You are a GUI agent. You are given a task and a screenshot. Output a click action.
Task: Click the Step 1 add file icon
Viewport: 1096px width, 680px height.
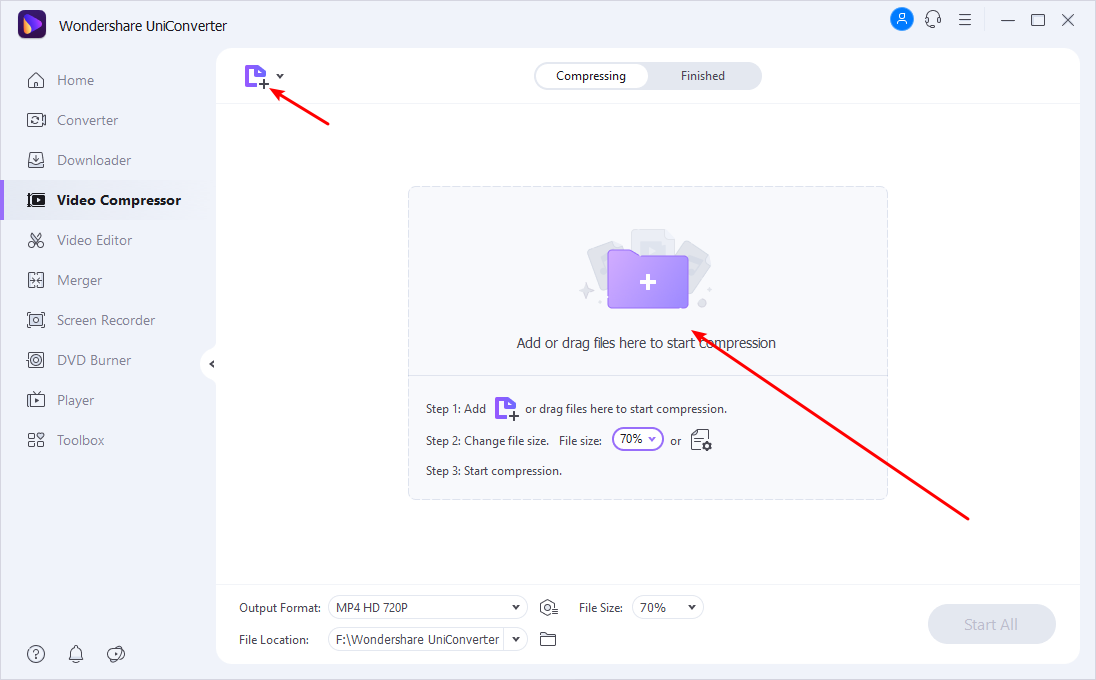(x=506, y=409)
